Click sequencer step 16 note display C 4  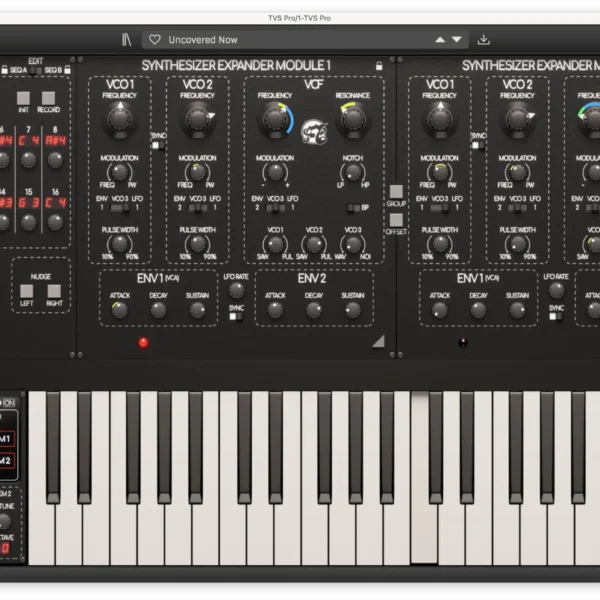coord(56,203)
